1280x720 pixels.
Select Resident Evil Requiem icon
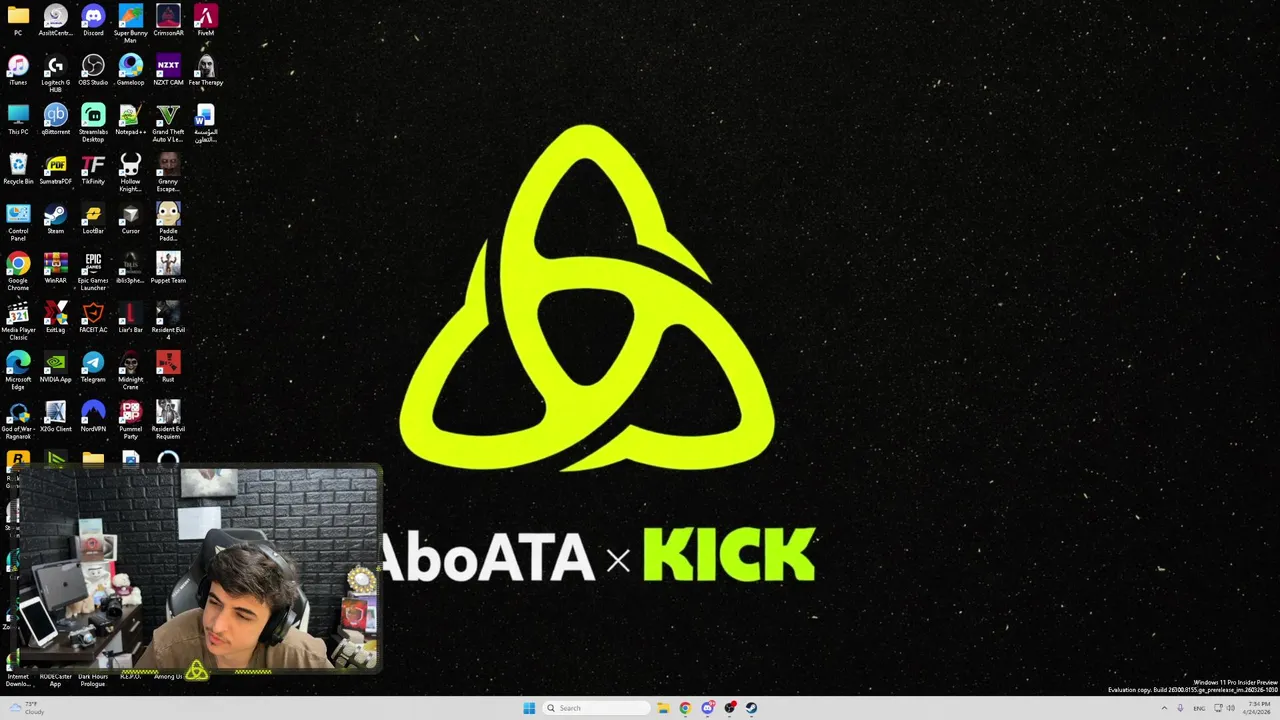click(168, 420)
